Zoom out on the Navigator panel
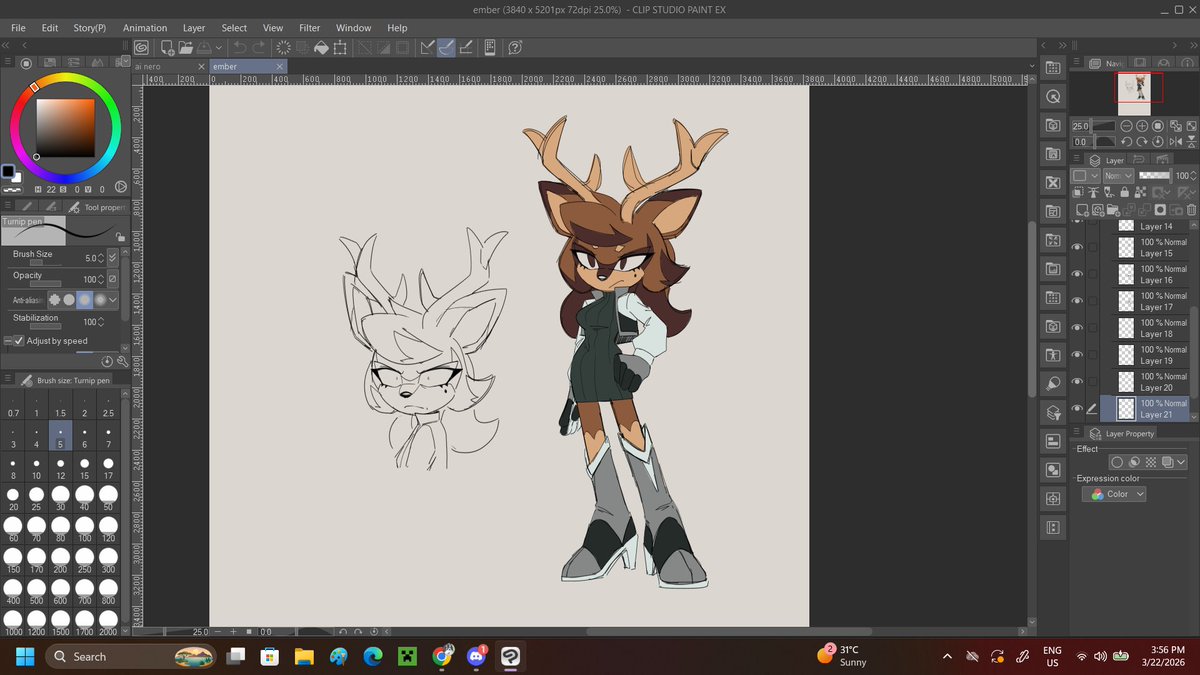The image size is (1200, 675). pyautogui.click(x=1126, y=127)
